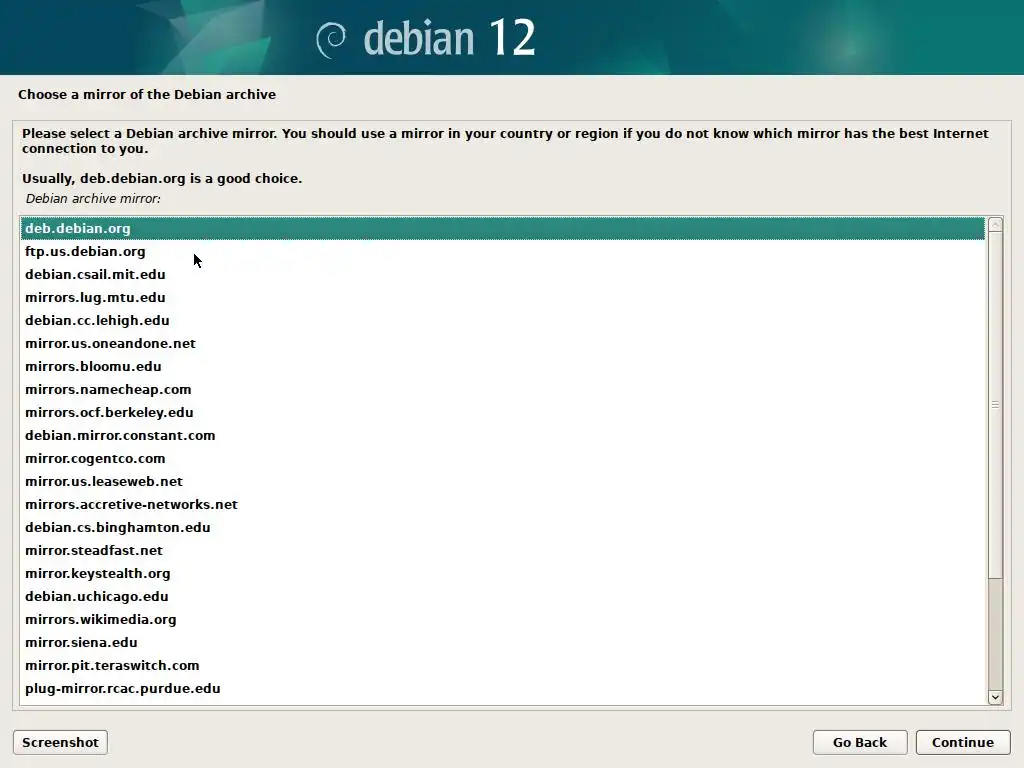Choose mirror.us.oneandone.net mirror
The image size is (1024, 768).
[502, 344]
